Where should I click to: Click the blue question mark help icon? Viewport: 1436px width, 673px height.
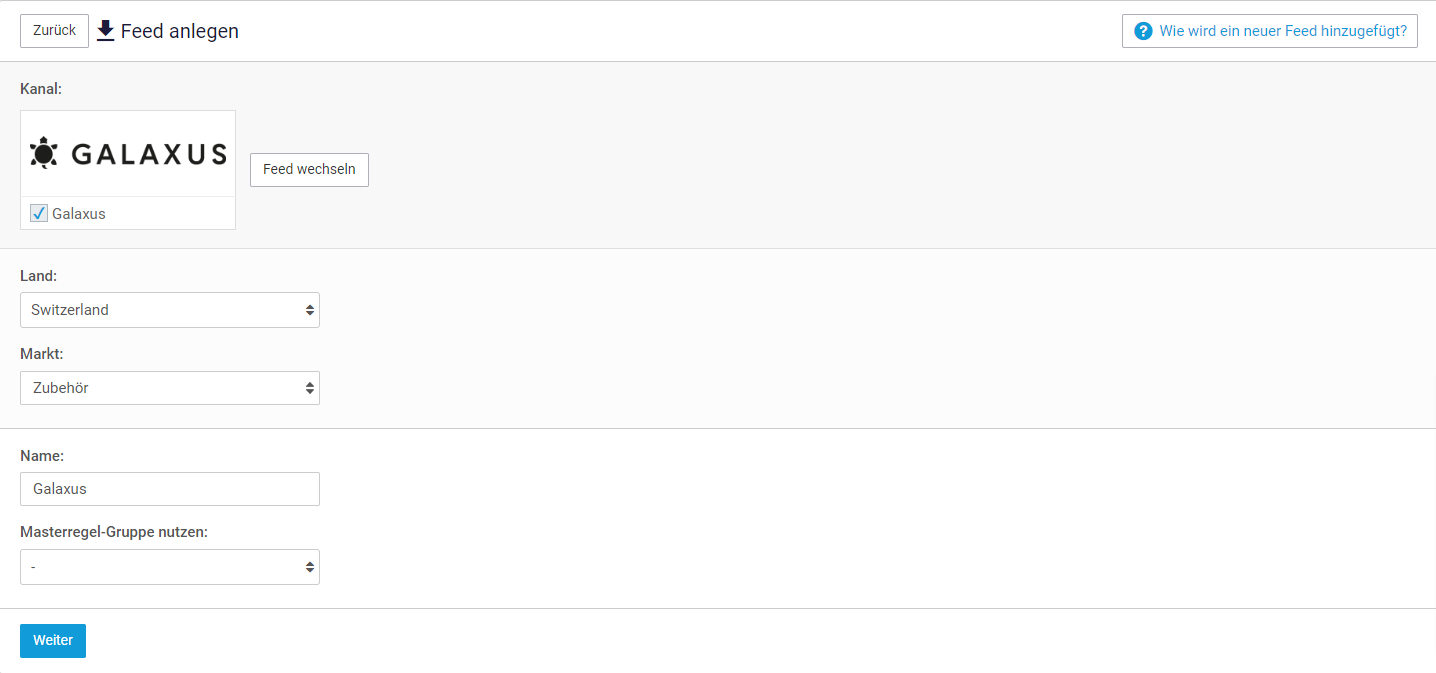click(x=1143, y=31)
